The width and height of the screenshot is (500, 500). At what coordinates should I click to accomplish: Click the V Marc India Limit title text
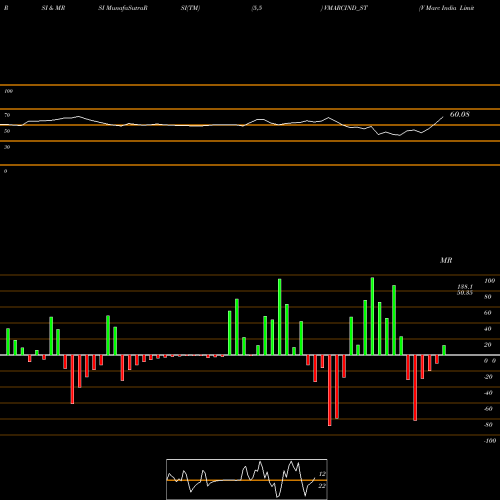pyautogui.click(x=446, y=8)
